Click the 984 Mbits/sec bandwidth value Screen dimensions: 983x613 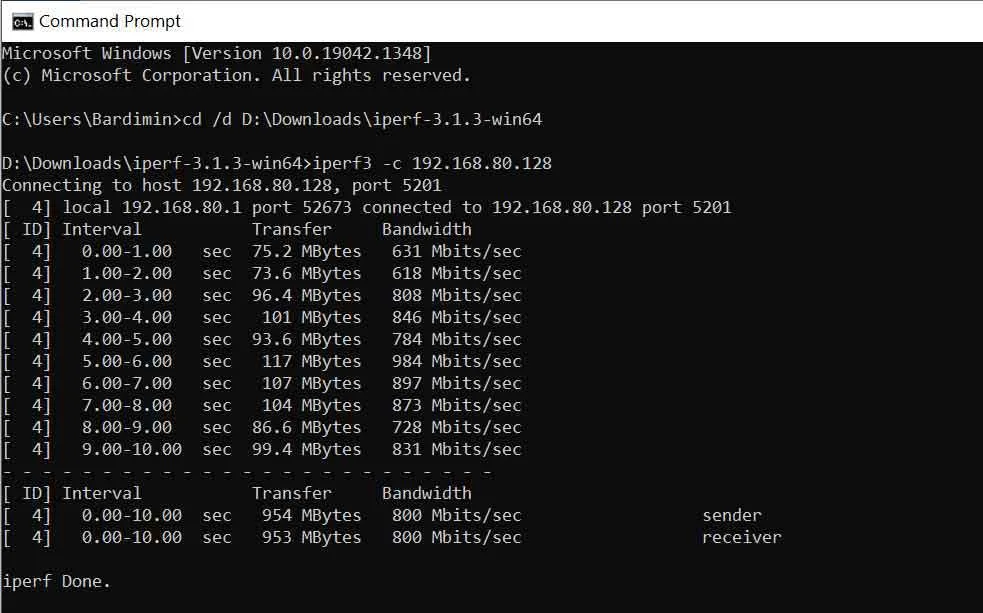coord(456,362)
